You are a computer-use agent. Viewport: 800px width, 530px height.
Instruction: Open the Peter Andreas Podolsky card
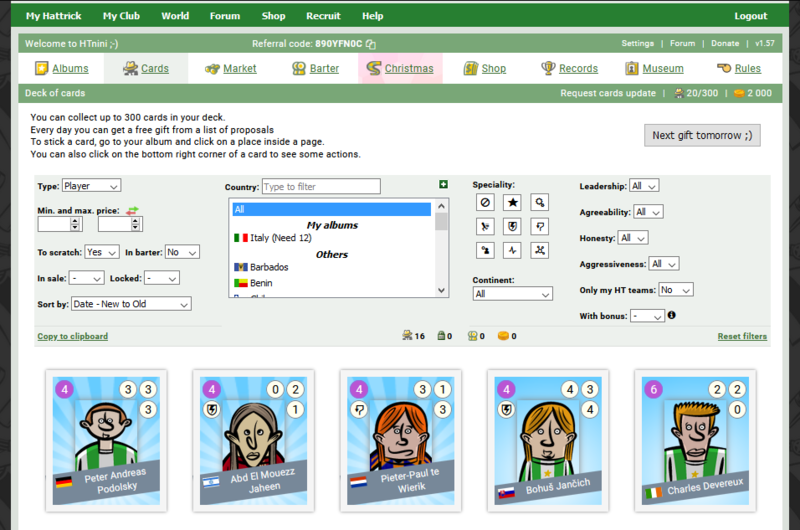point(106,441)
